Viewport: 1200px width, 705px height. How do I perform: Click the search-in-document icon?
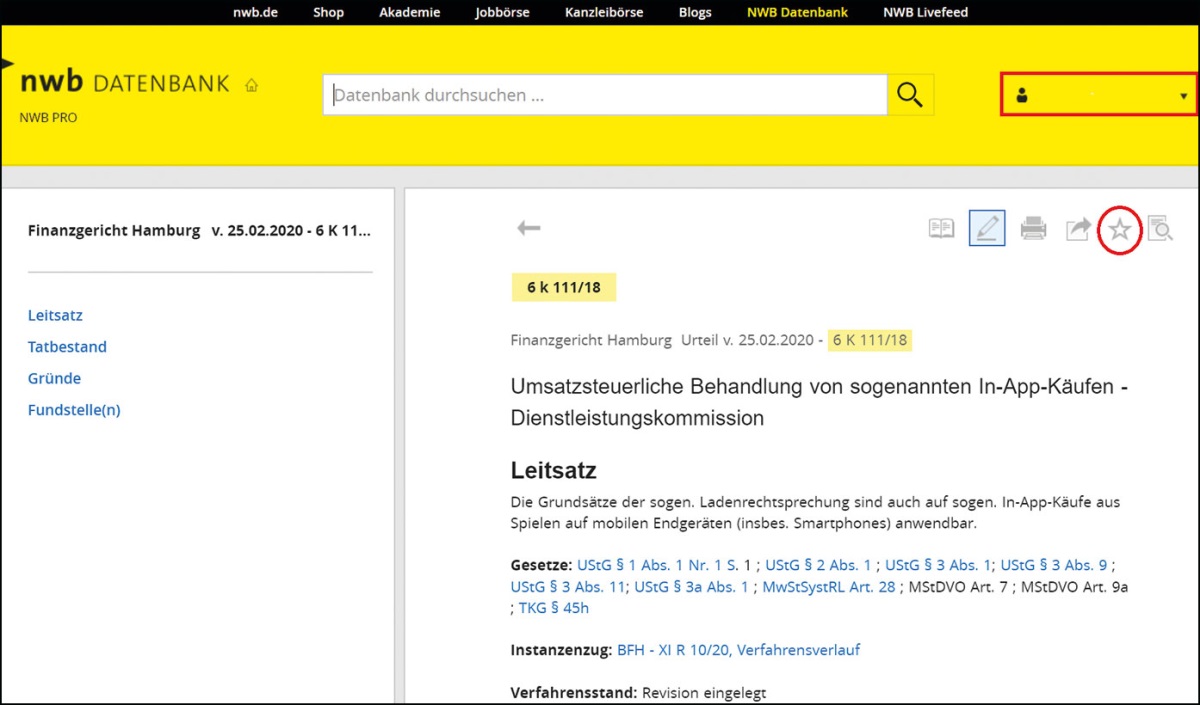pos(1160,230)
